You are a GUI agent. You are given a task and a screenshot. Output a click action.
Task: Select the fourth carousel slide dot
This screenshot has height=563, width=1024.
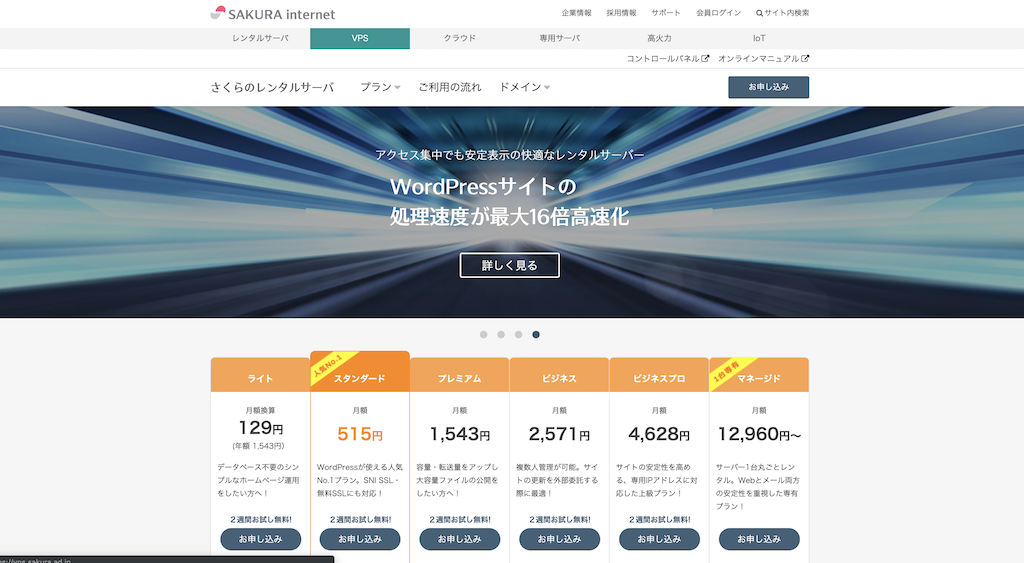click(x=536, y=334)
